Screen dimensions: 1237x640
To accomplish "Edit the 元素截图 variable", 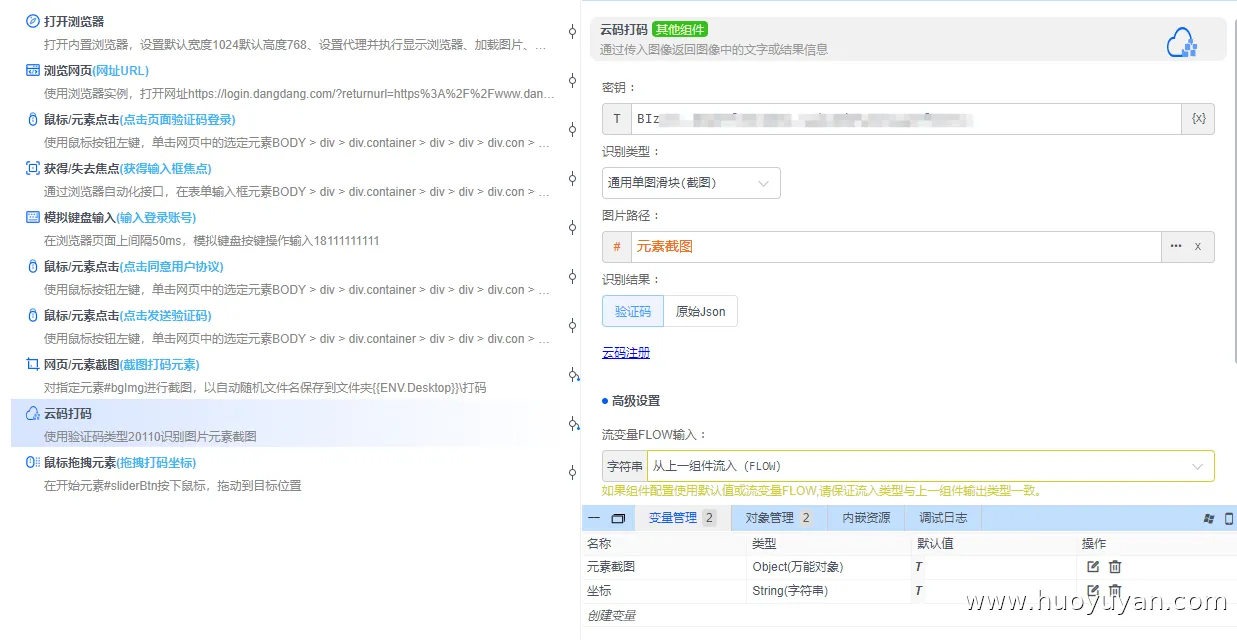I will coord(1093,567).
